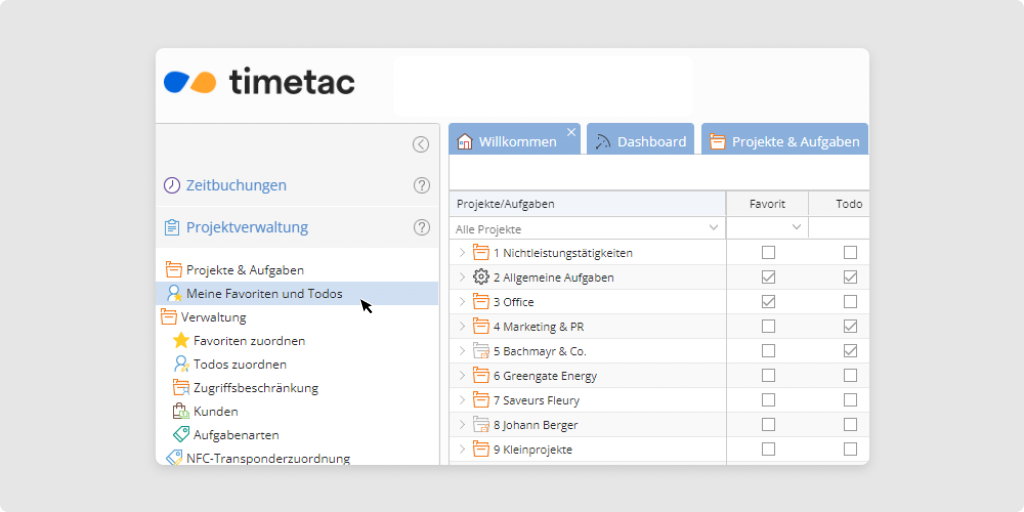The height and width of the screenshot is (512, 1024).
Task: Click the Aufgabenarten tag icon
Action: 181,435
